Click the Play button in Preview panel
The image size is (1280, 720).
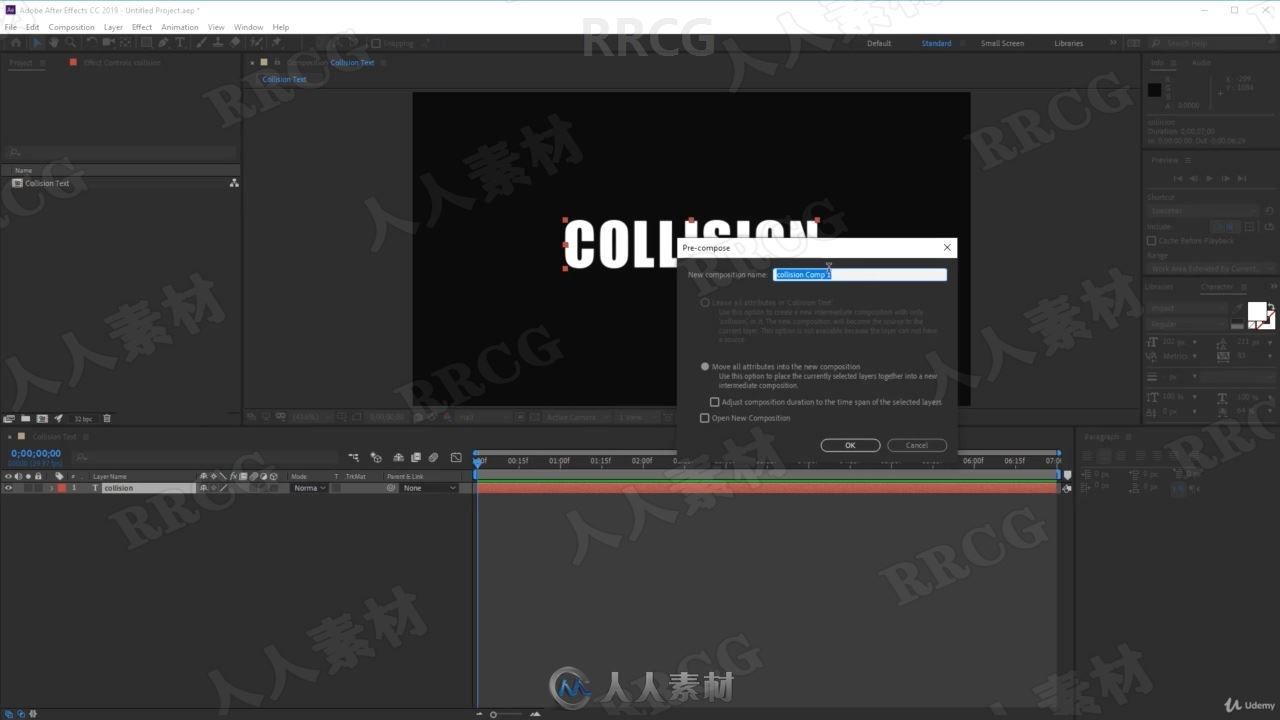[x=1209, y=178]
